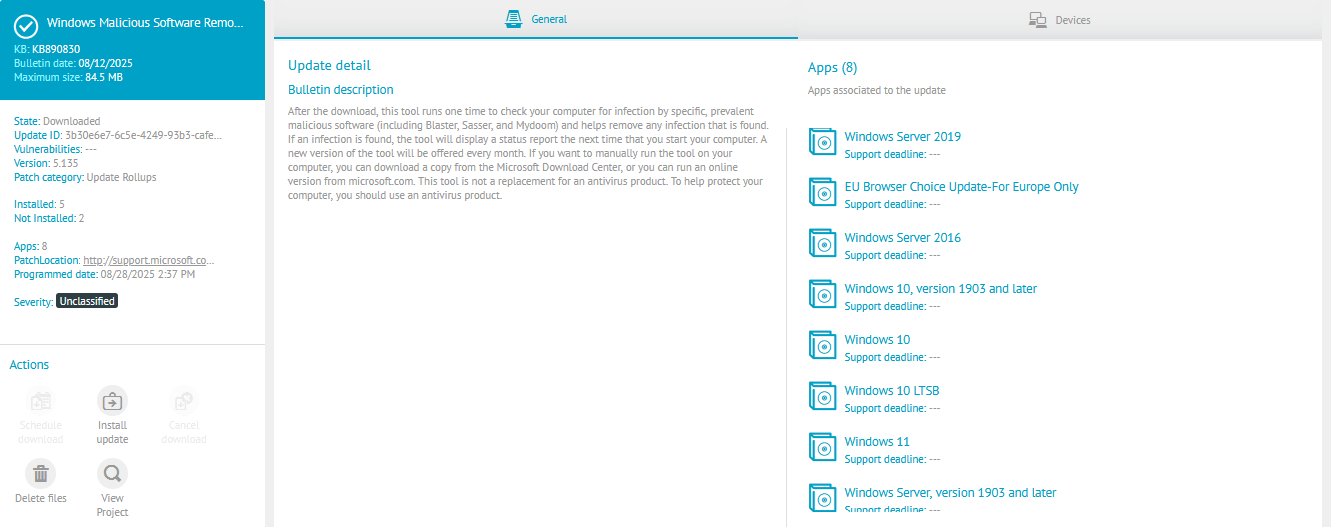The height and width of the screenshot is (527, 1335).
Task: Click the Schedule download icon
Action: point(41,401)
